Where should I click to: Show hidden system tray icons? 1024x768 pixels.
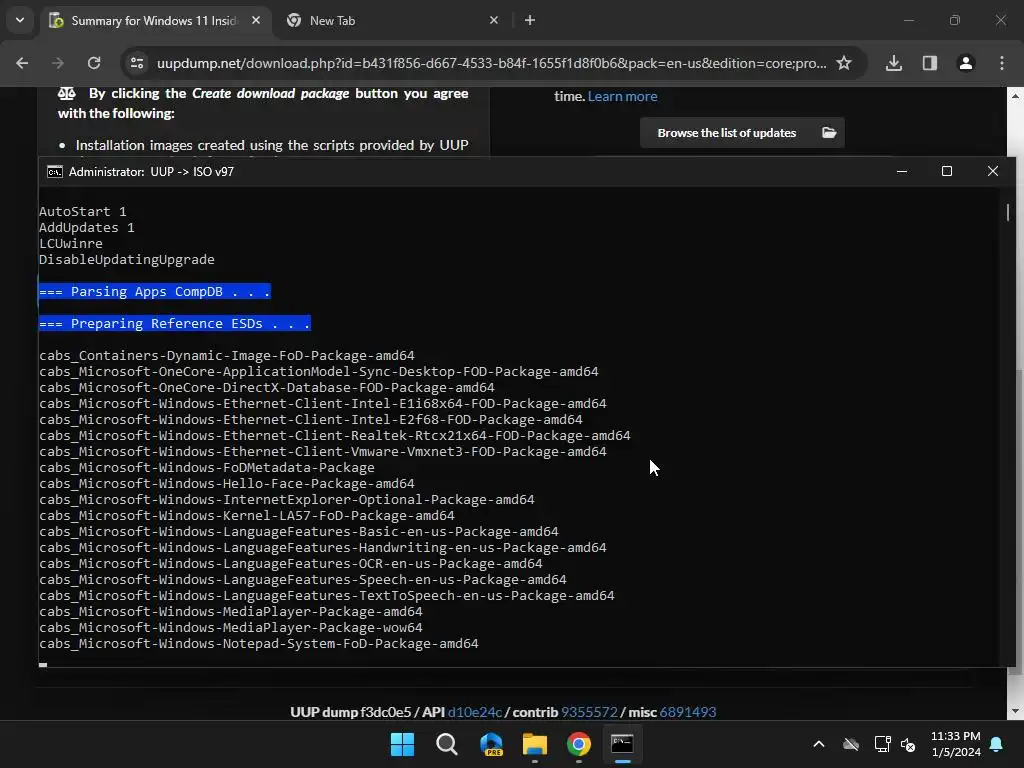coord(818,744)
